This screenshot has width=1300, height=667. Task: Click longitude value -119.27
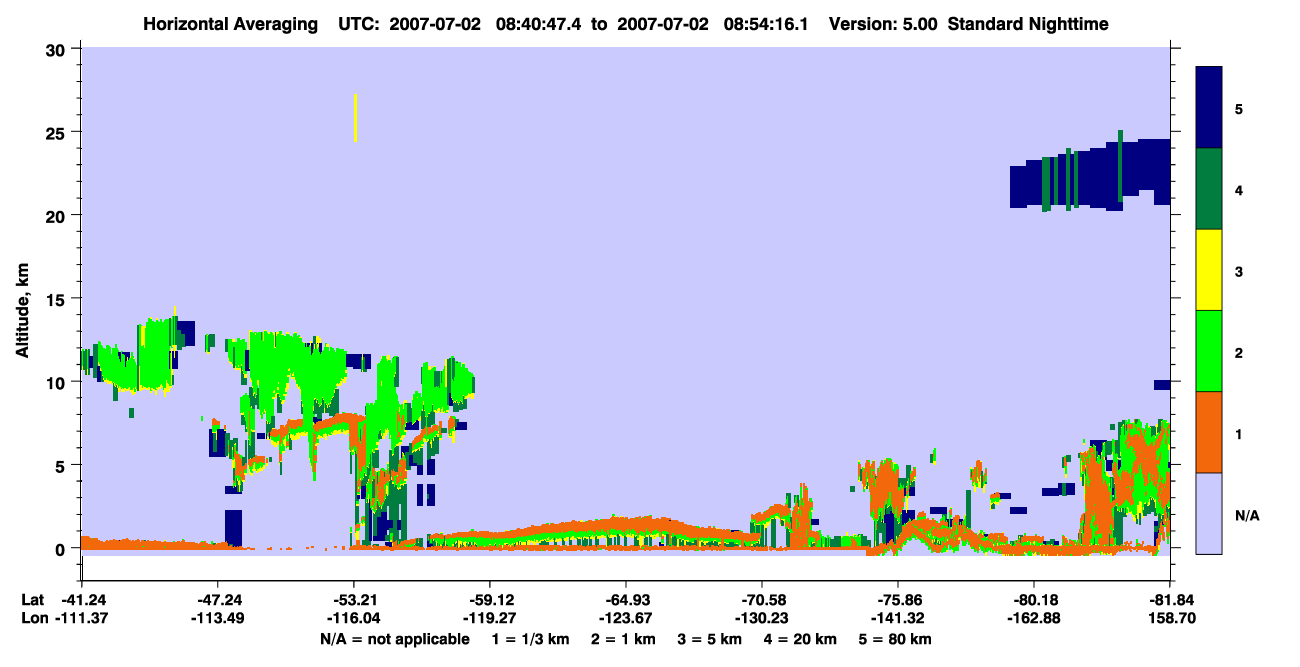click(x=489, y=618)
